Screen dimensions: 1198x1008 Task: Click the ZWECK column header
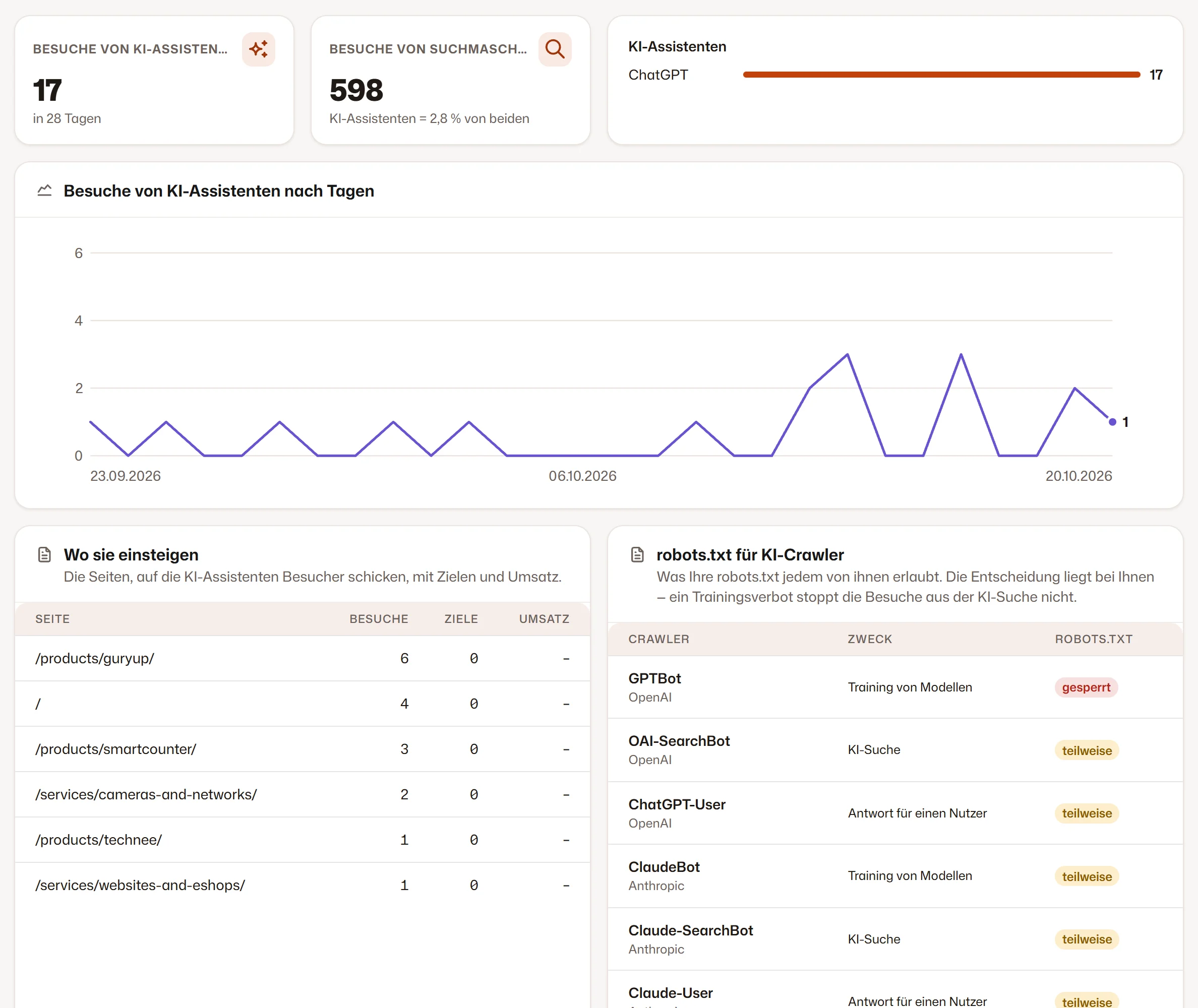(869, 639)
